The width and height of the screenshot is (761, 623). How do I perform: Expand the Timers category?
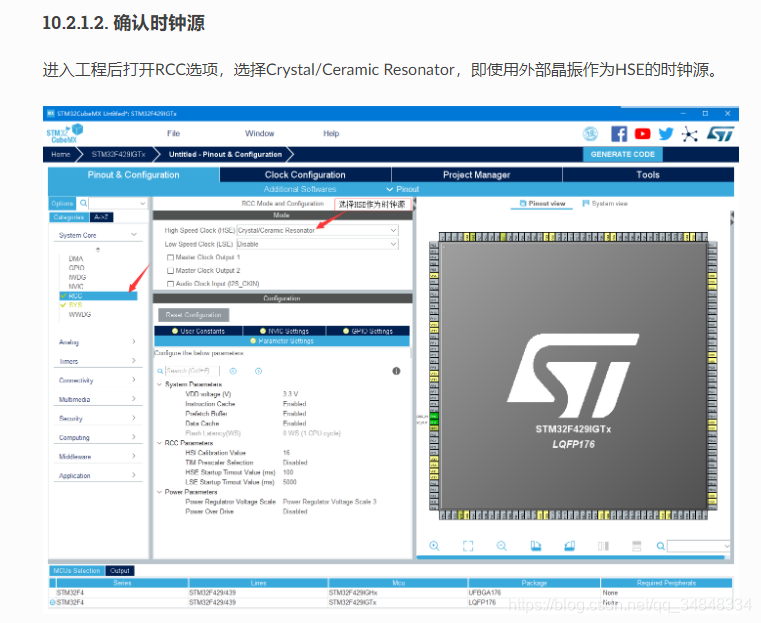coord(98,361)
